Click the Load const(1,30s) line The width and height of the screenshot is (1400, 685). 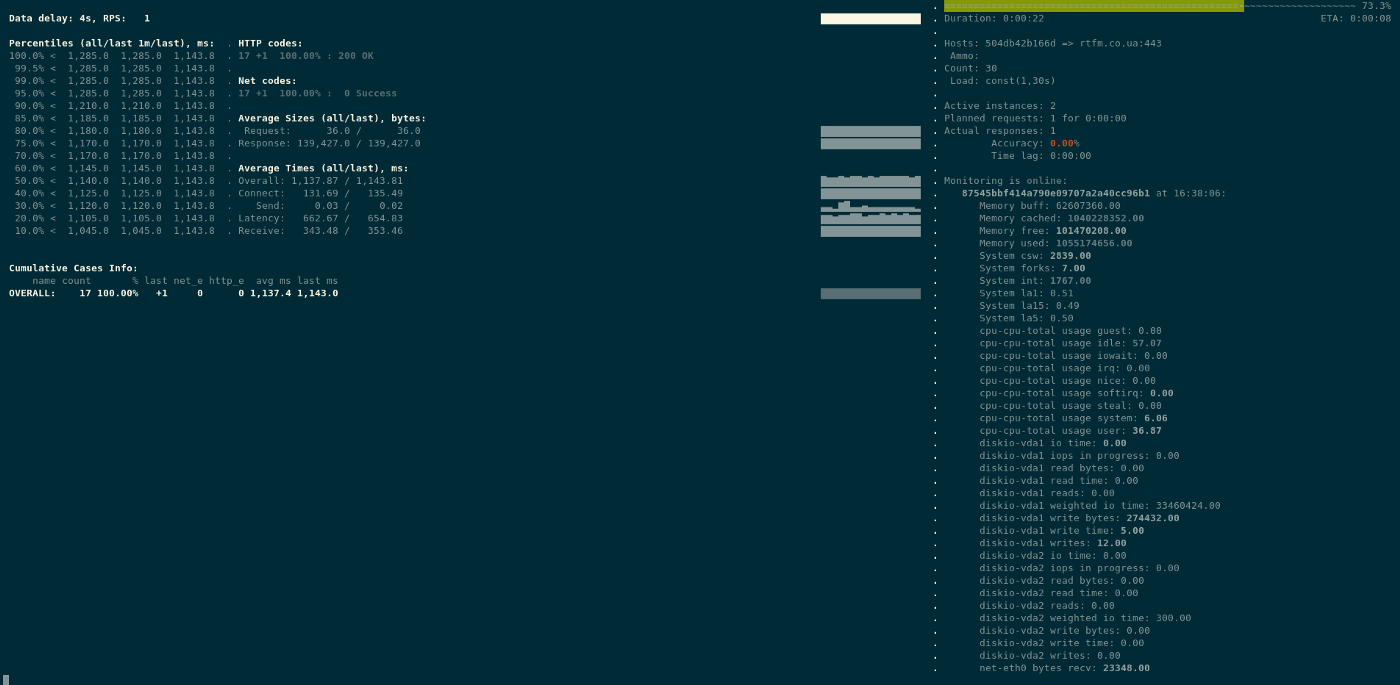pos(1002,81)
